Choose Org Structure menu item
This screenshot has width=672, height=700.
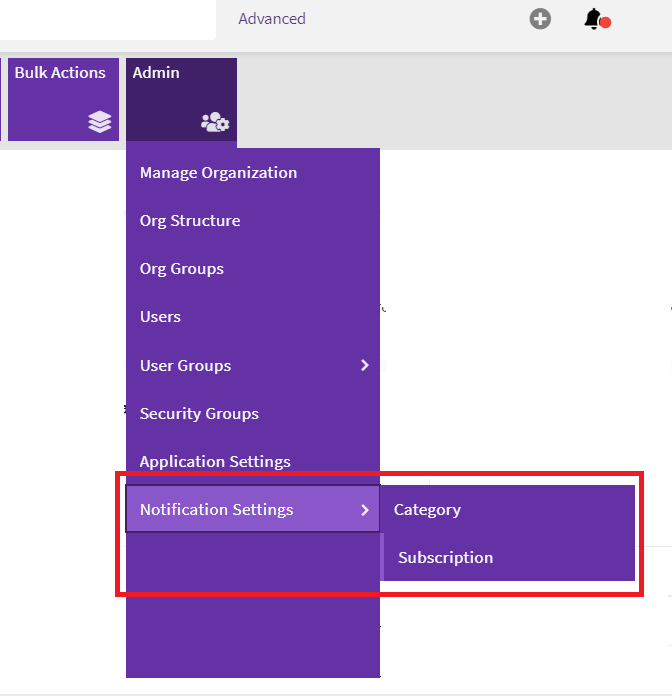[x=190, y=221]
